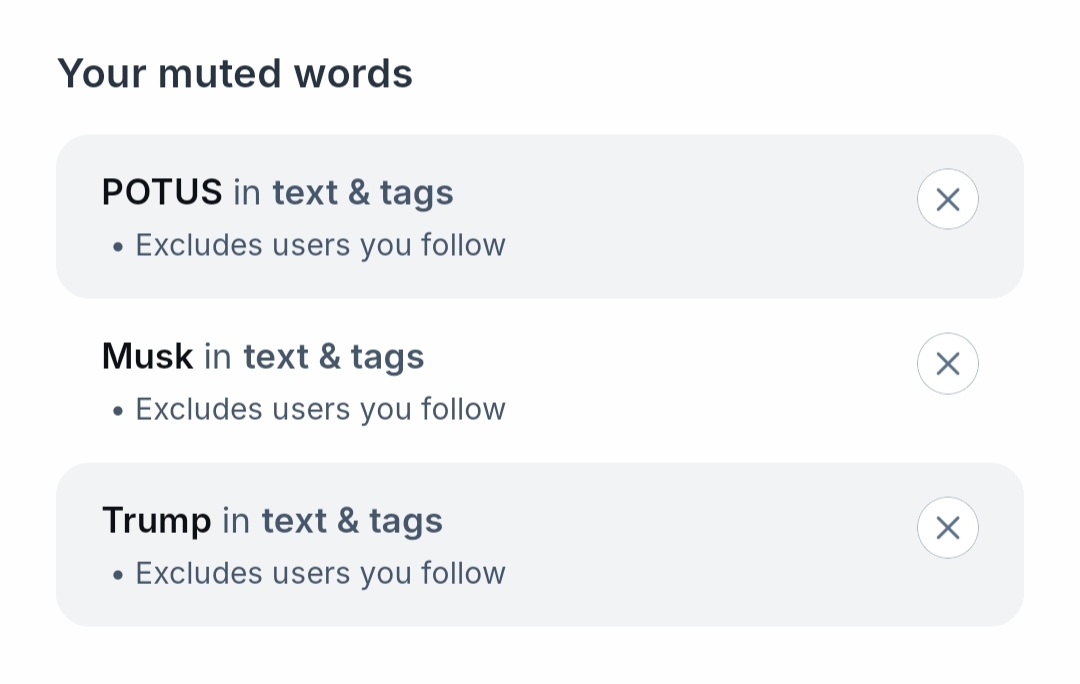This screenshot has height=684, width=1080.
Task: Tap the bold Trump word label
Action: point(157,520)
